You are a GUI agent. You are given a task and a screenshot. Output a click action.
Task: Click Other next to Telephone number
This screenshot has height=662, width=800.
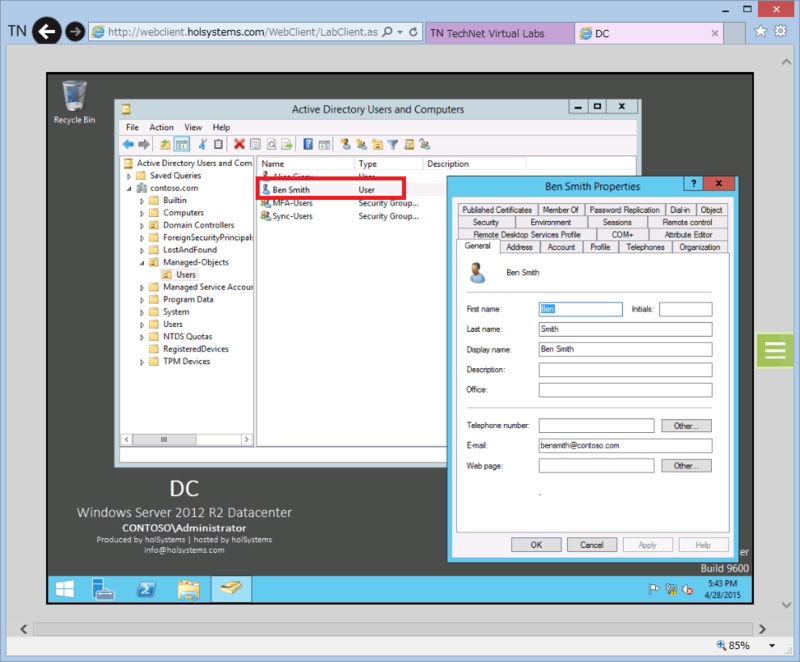click(x=686, y=425)
